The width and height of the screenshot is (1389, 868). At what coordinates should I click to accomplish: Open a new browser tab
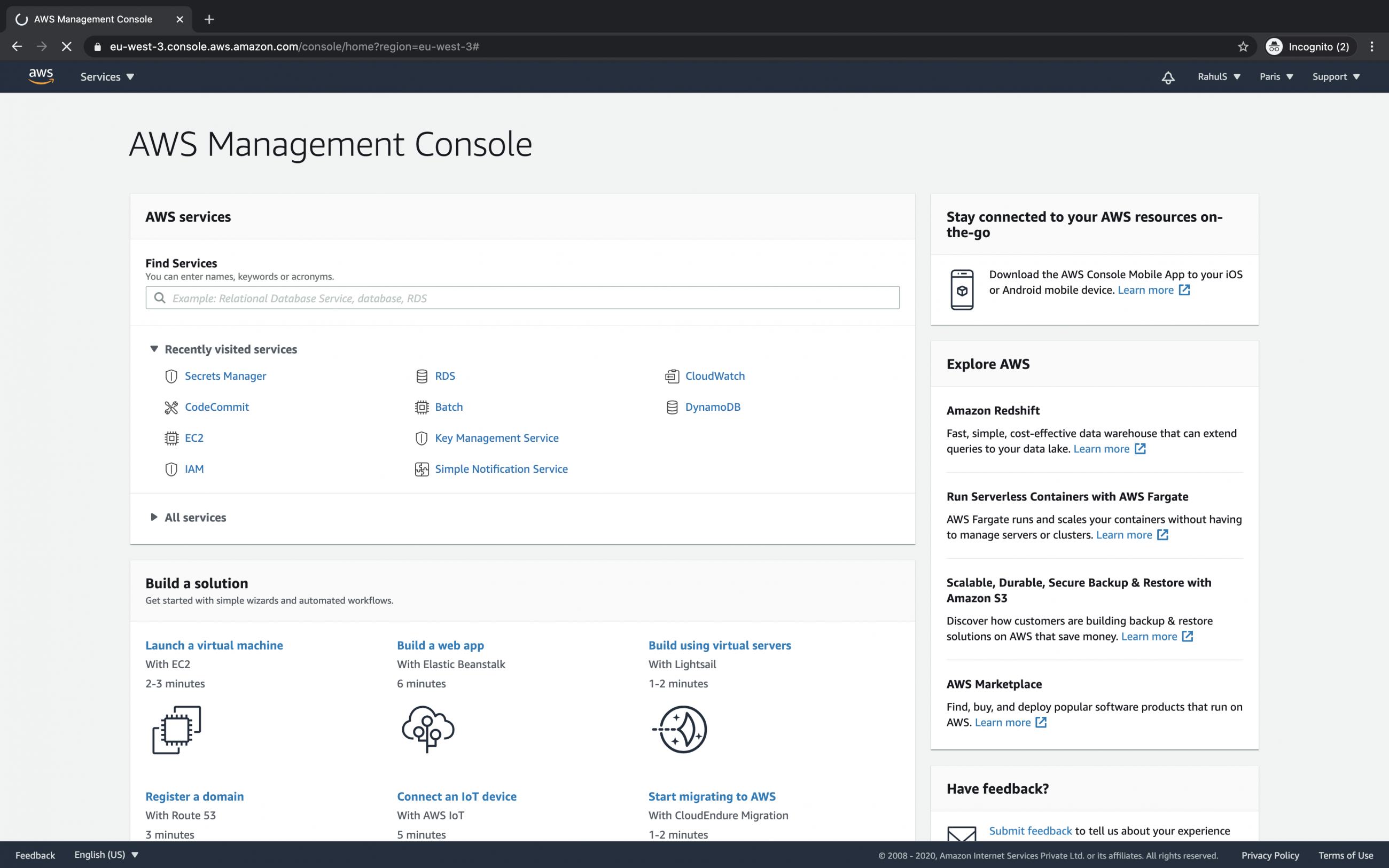[x=209, y=20]
